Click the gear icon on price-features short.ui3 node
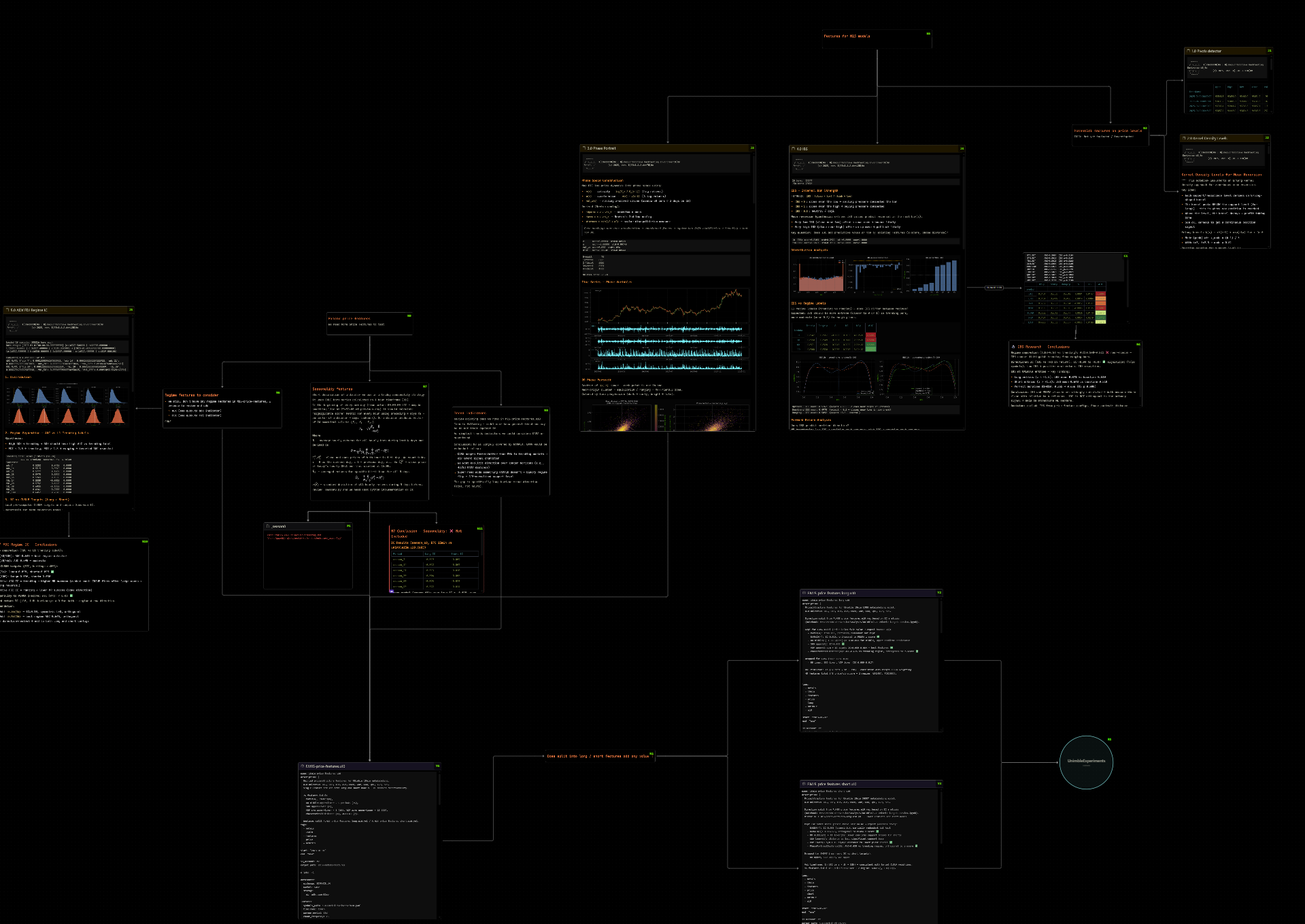 click(x=804, y=784)
